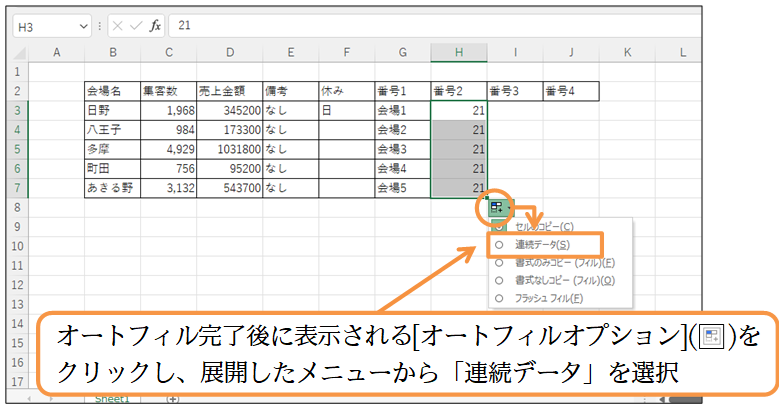This screenshot has width=779, height=406.
Task: Click cell containing 543700
Action: coord(230,188)
